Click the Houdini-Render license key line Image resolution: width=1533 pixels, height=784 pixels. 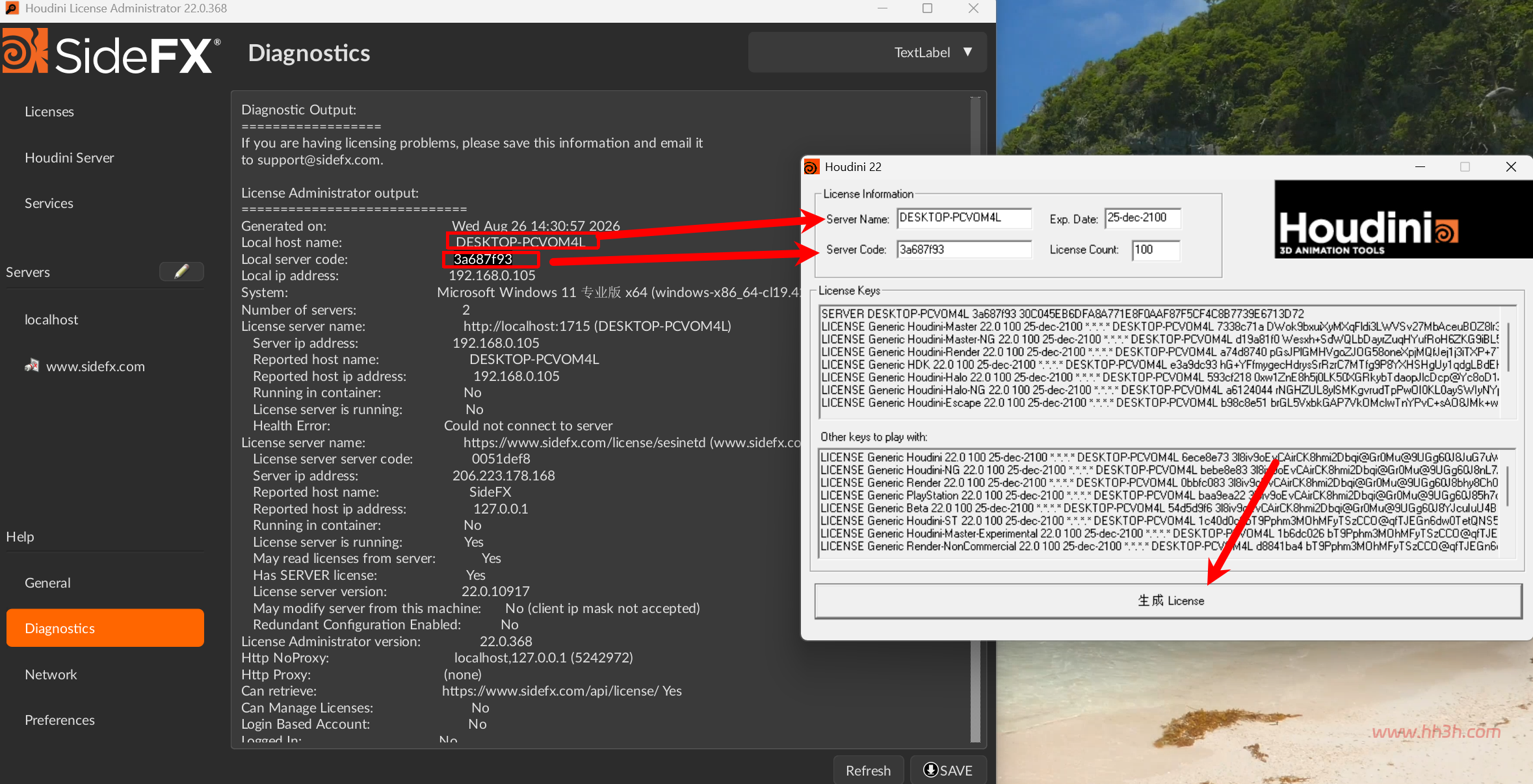pos(1160,352)
